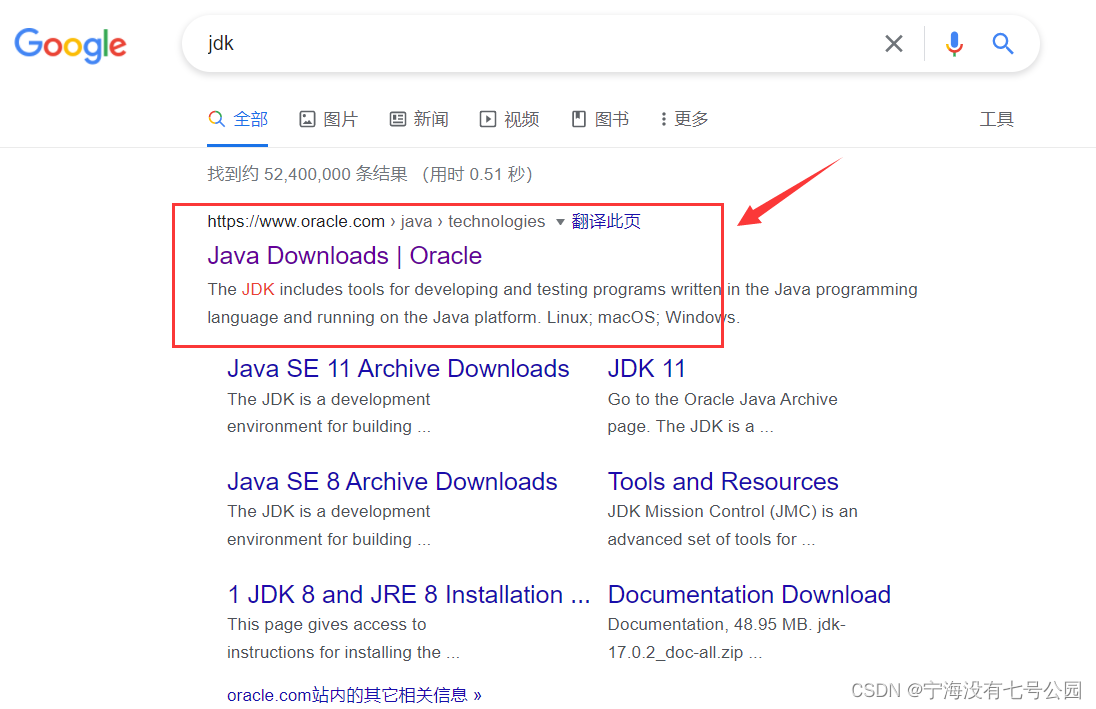Image resolution: width=1096 pixels, height=709 pixels.
Task: Expand the dropdown arrow next to the oracle.com URL
Action: 560,222
